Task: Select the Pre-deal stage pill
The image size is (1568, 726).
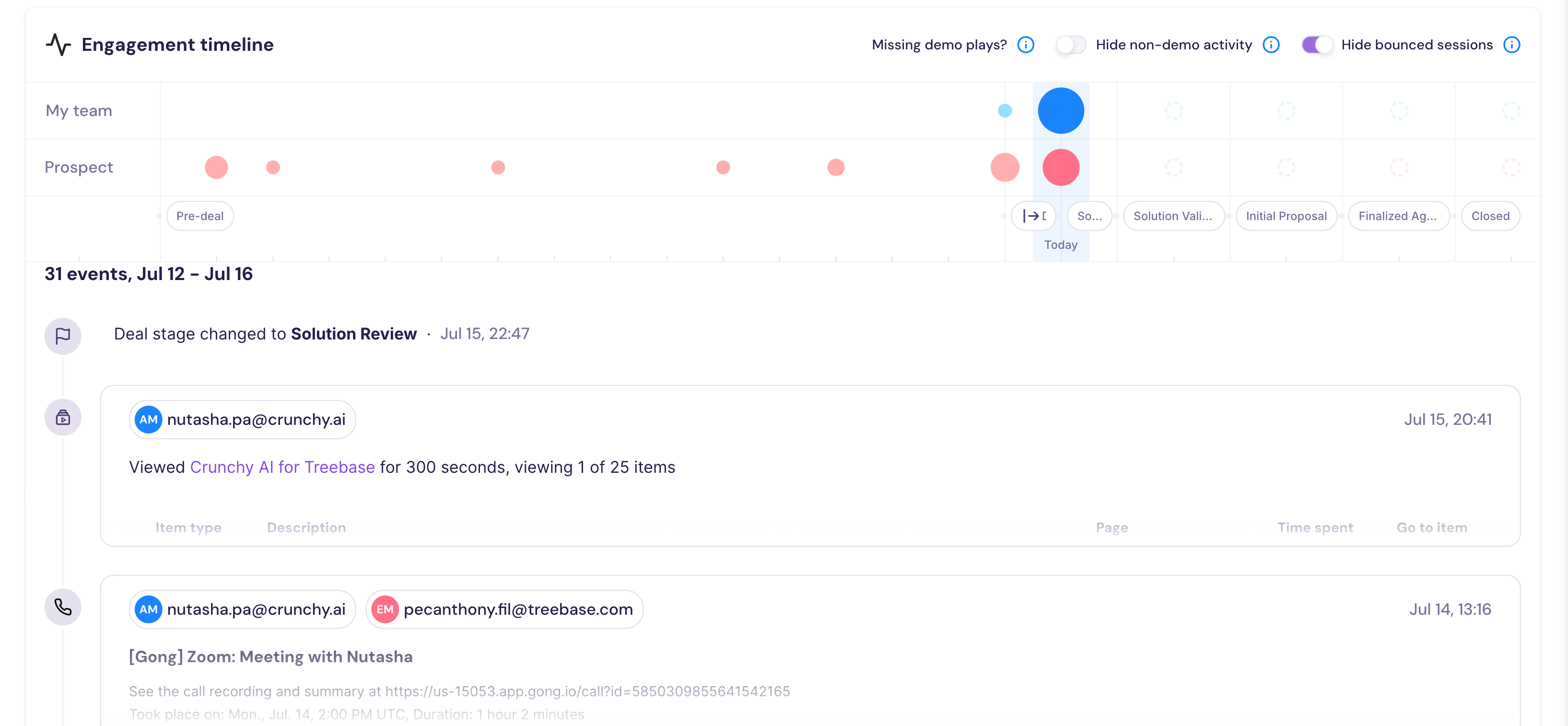Action: 199,216
